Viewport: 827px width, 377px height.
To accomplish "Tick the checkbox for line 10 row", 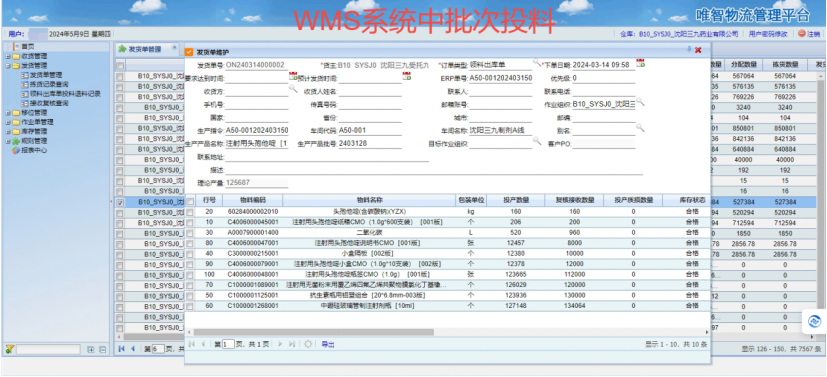I will (190, 223).
